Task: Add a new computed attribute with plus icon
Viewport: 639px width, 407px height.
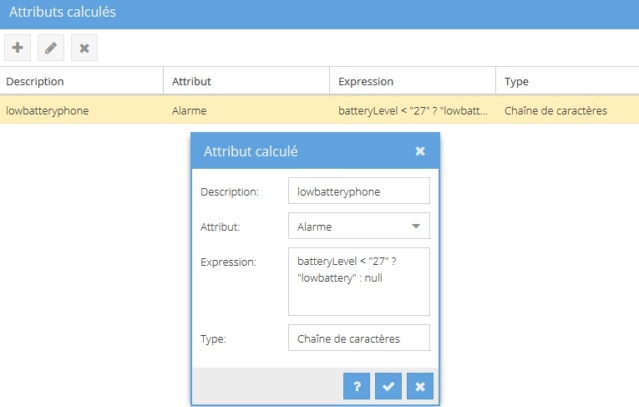Action: [18, 48]
